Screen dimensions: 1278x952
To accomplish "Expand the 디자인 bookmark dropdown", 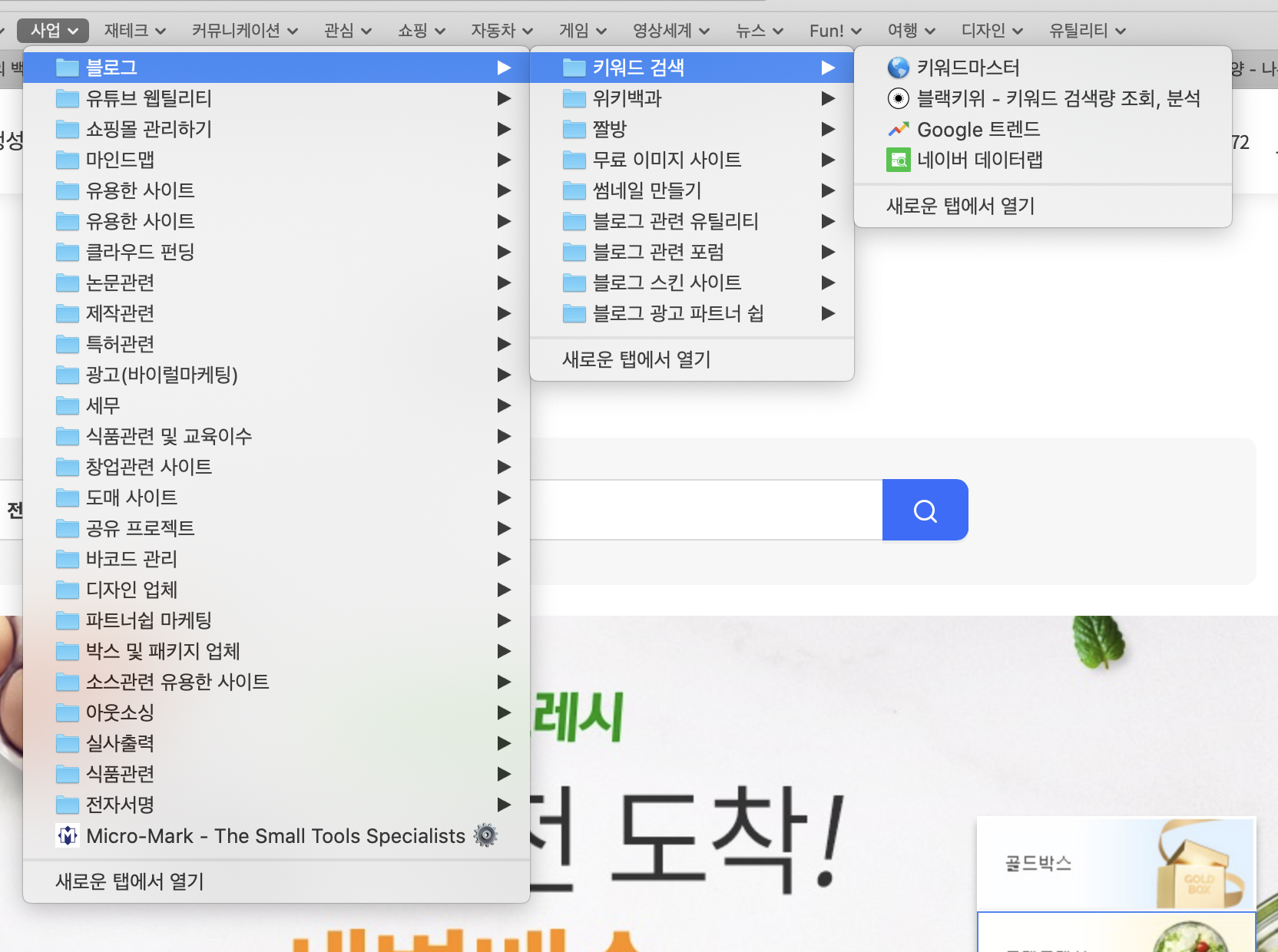I will point(992,31).
